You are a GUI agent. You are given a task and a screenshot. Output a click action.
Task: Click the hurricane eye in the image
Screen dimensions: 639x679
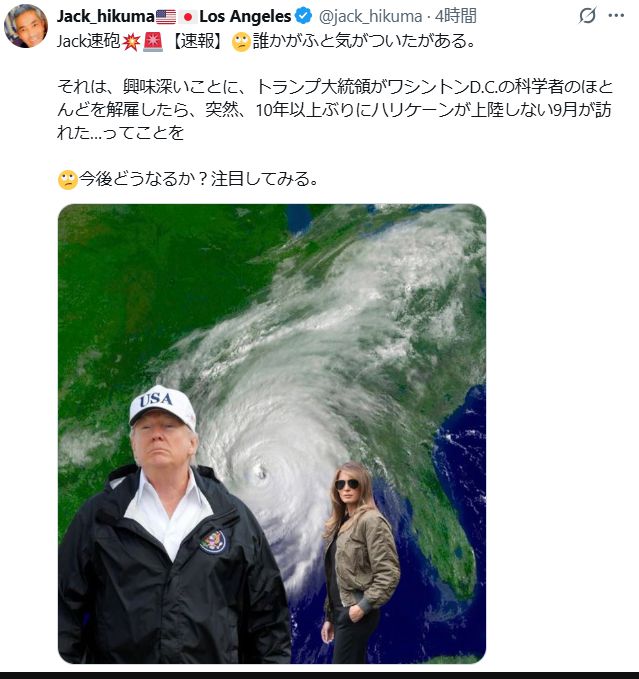pyautogui.click(x=261, y=472)
